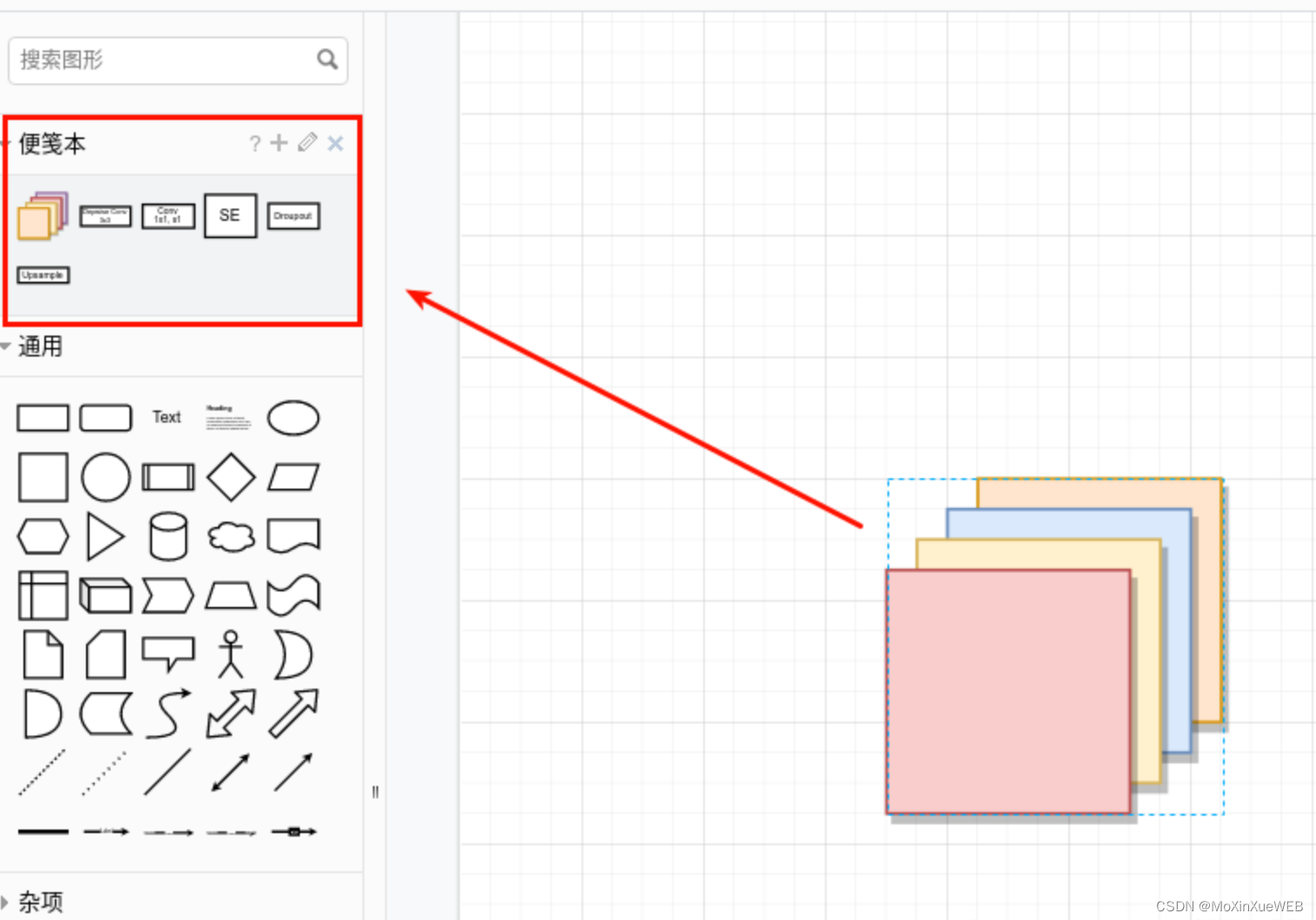Pick the Triangle shape
The image size is (1316, 920).
point(105,537)
